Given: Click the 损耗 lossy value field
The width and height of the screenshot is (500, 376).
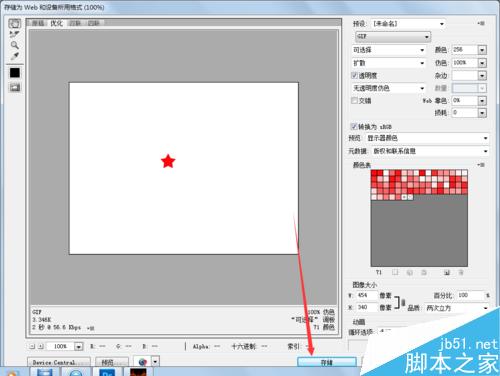Looking at the screenshot, I should (465, 113).
